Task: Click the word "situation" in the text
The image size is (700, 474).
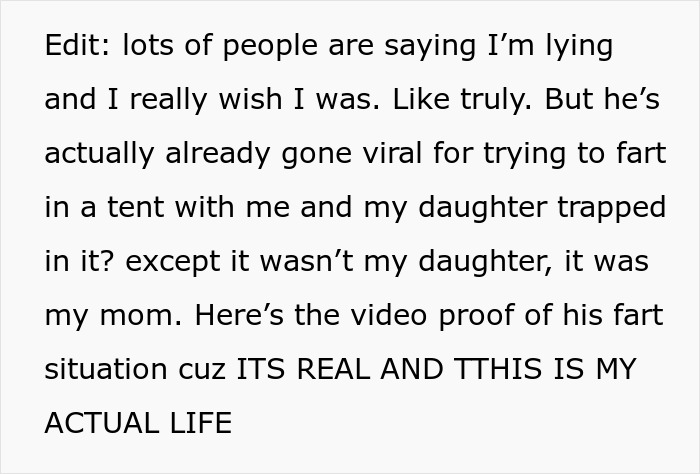Action: (104, 370)
